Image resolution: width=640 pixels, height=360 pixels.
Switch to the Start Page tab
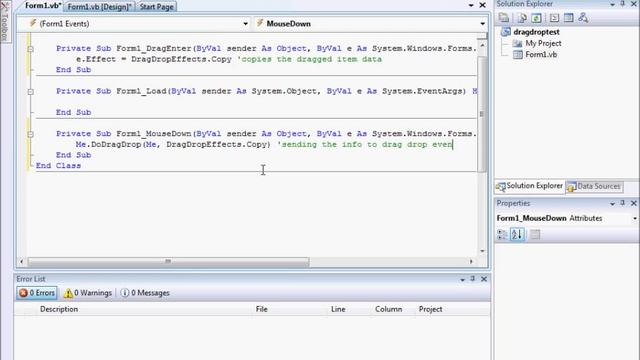click(156, 7)
